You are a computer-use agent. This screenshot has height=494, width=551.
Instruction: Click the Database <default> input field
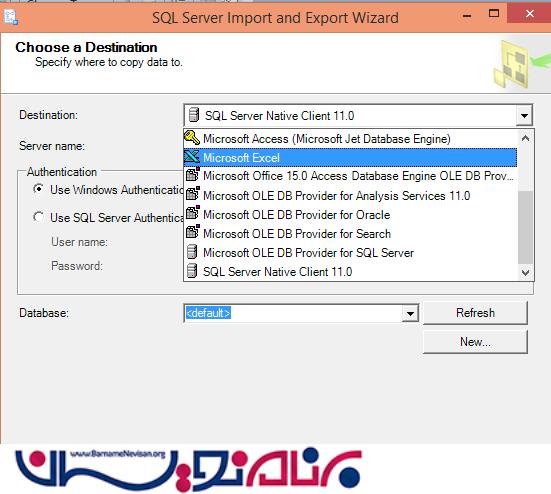coord(293,313)
